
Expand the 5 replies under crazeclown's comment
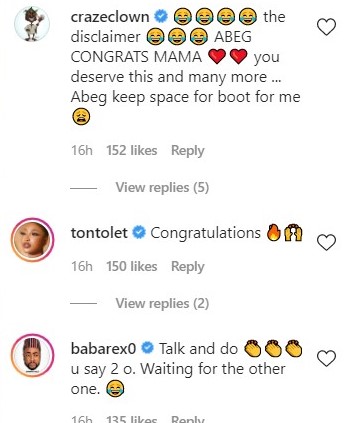[162, 188]
